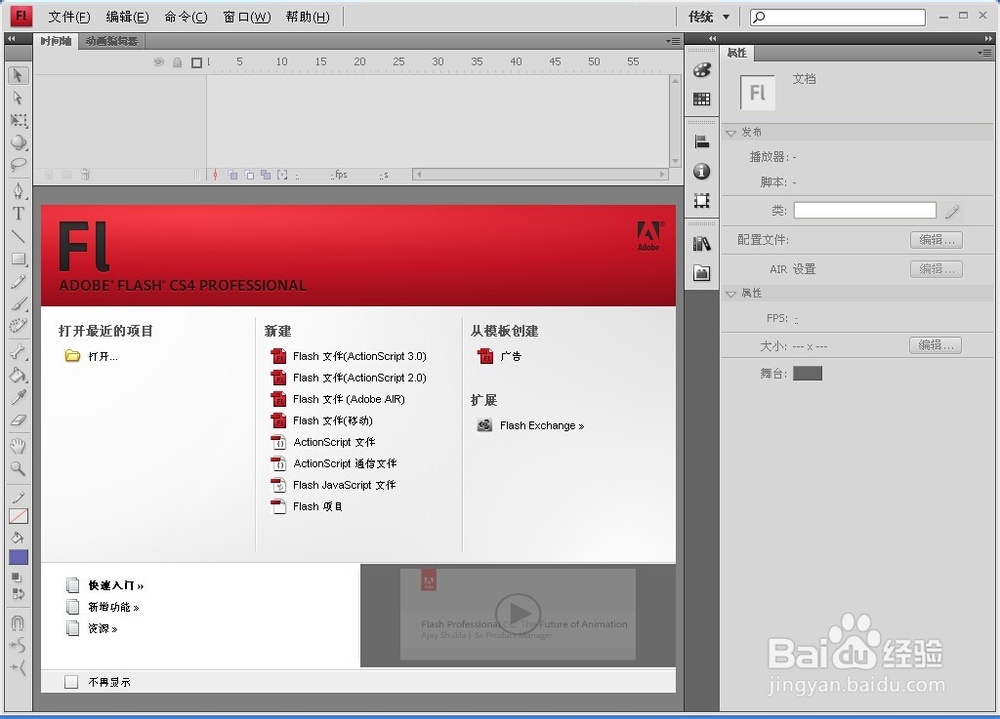Switch to the 时间轴 tab

point(55,41)
